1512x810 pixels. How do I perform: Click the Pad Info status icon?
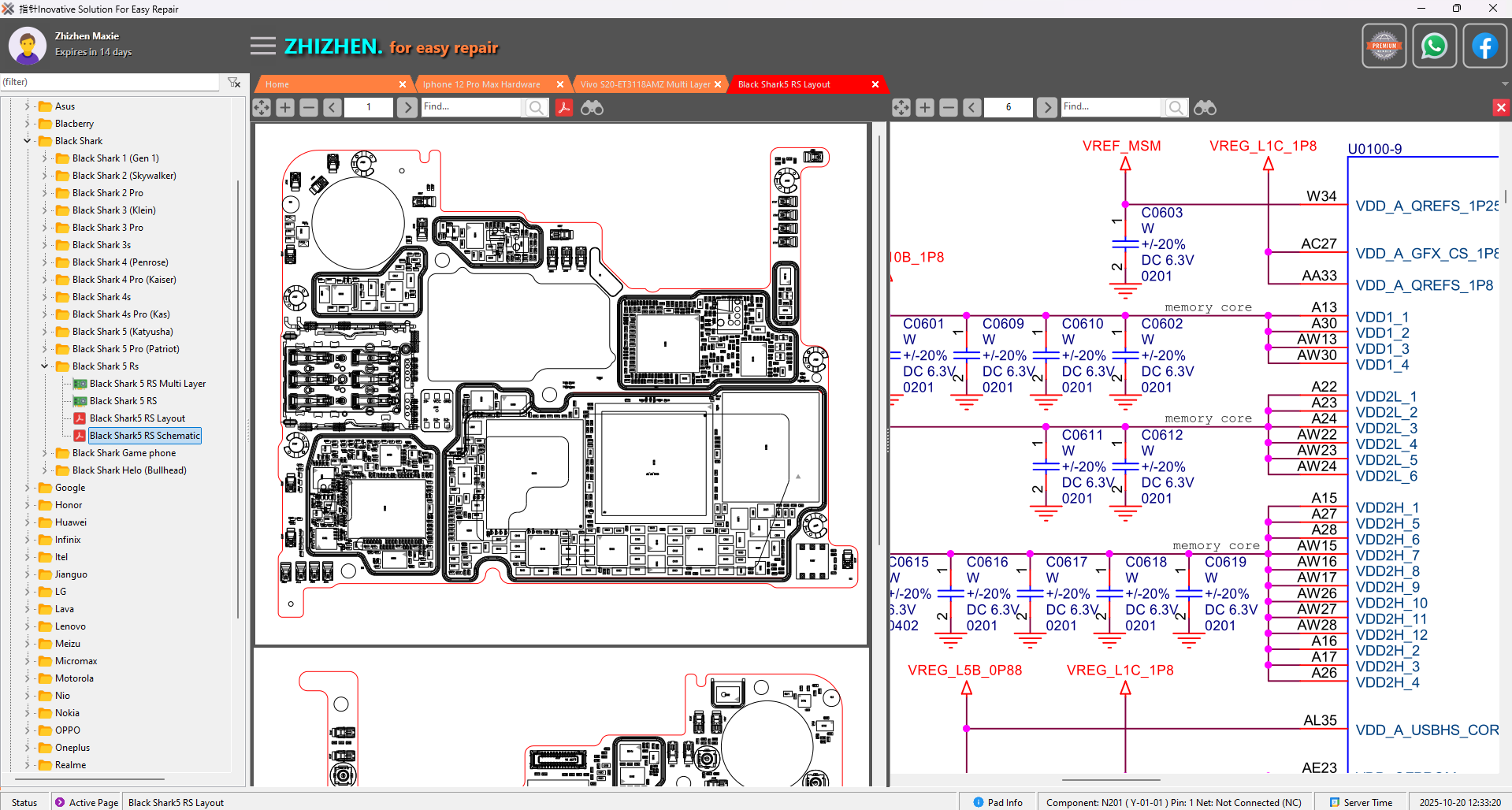click(x=979, y=802)
